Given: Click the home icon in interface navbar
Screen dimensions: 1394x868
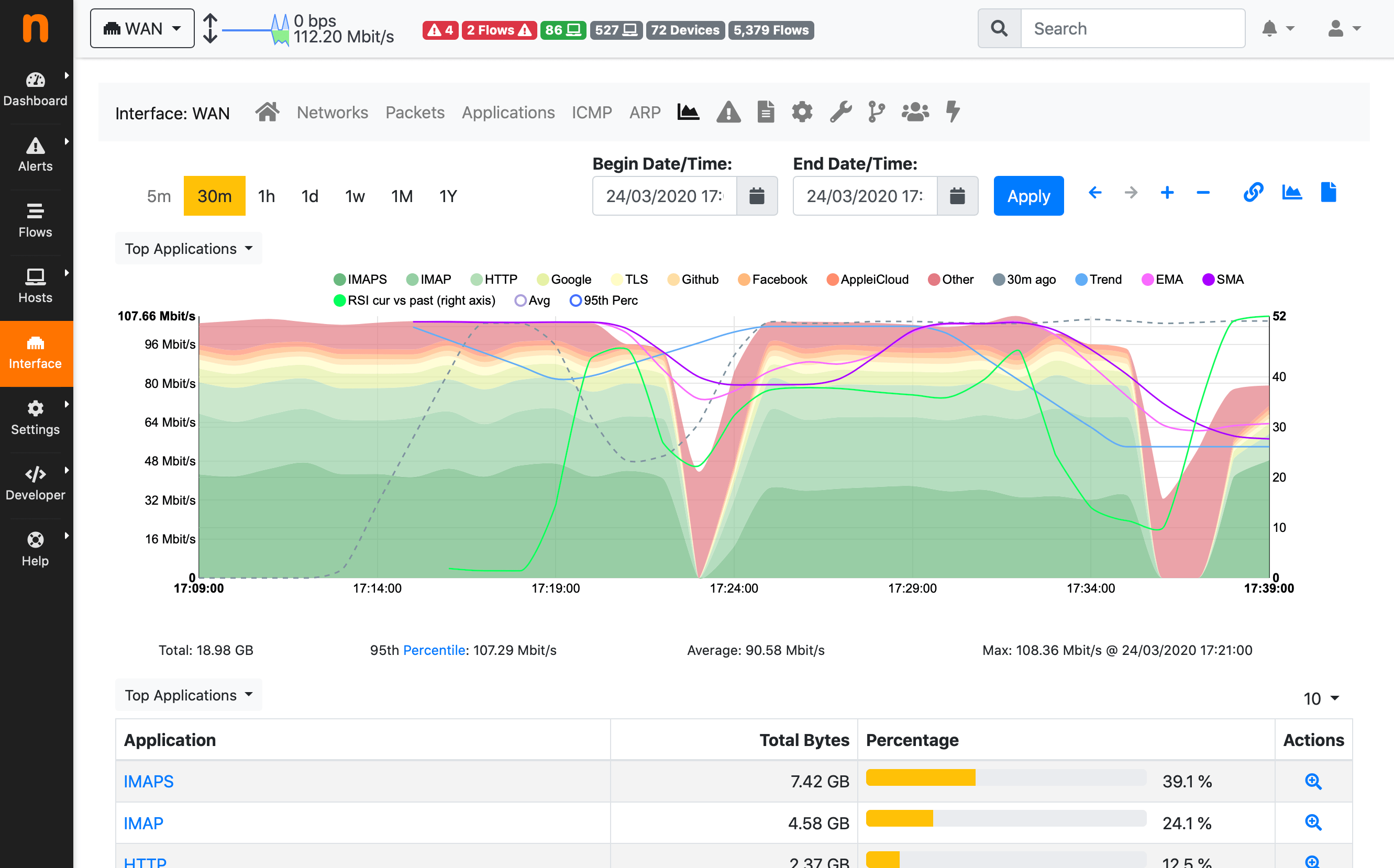Looking at the screenshot, I should tap(267, 112).
